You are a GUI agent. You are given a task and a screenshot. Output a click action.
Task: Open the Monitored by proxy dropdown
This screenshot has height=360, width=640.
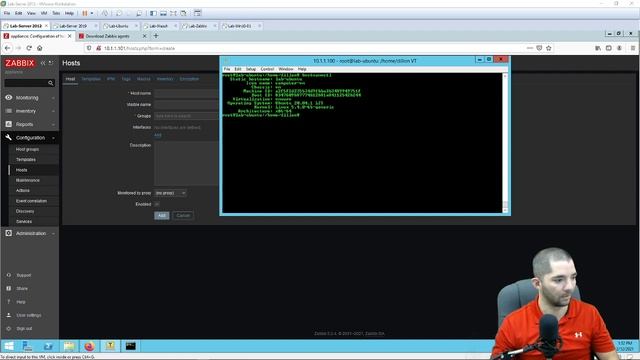170,193
